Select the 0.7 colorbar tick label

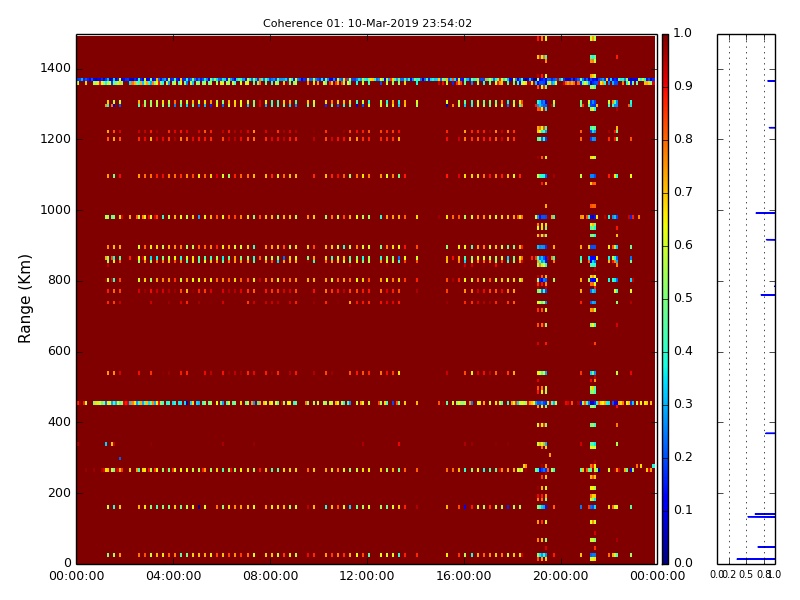click(683, 192)
